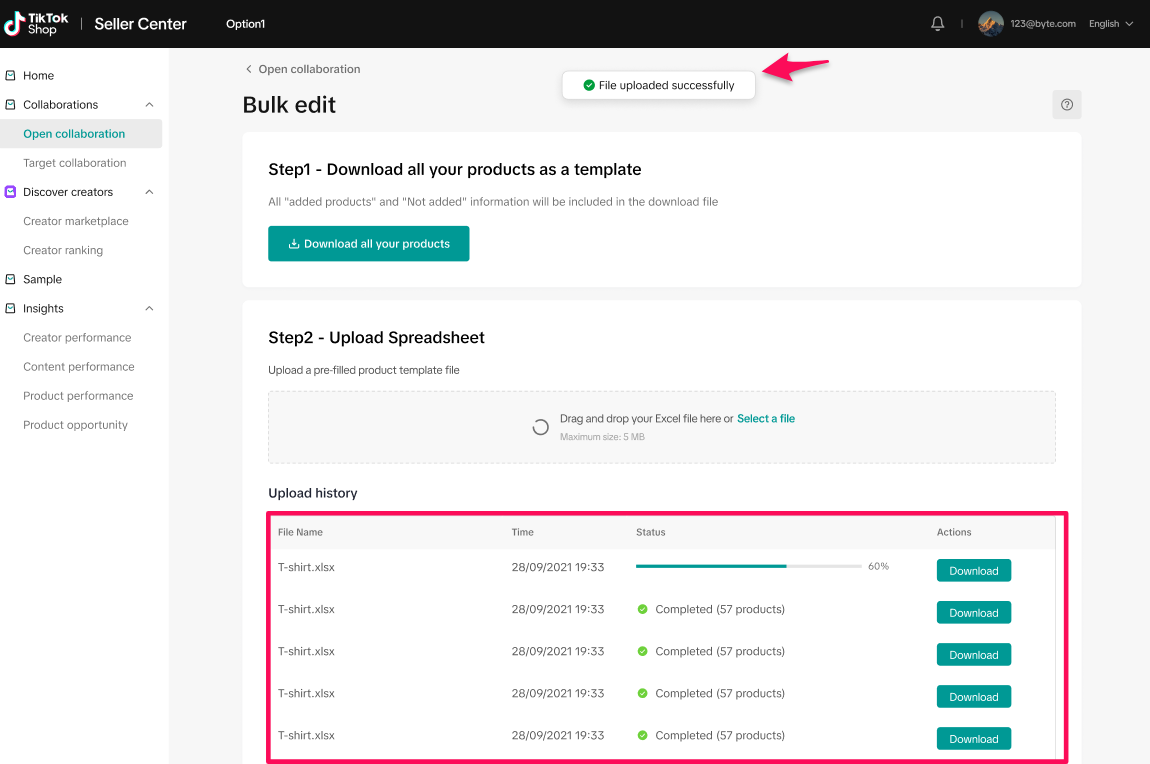Click the 60% upload progress bar
1150x764 pixels.
[x=748, y=566]
